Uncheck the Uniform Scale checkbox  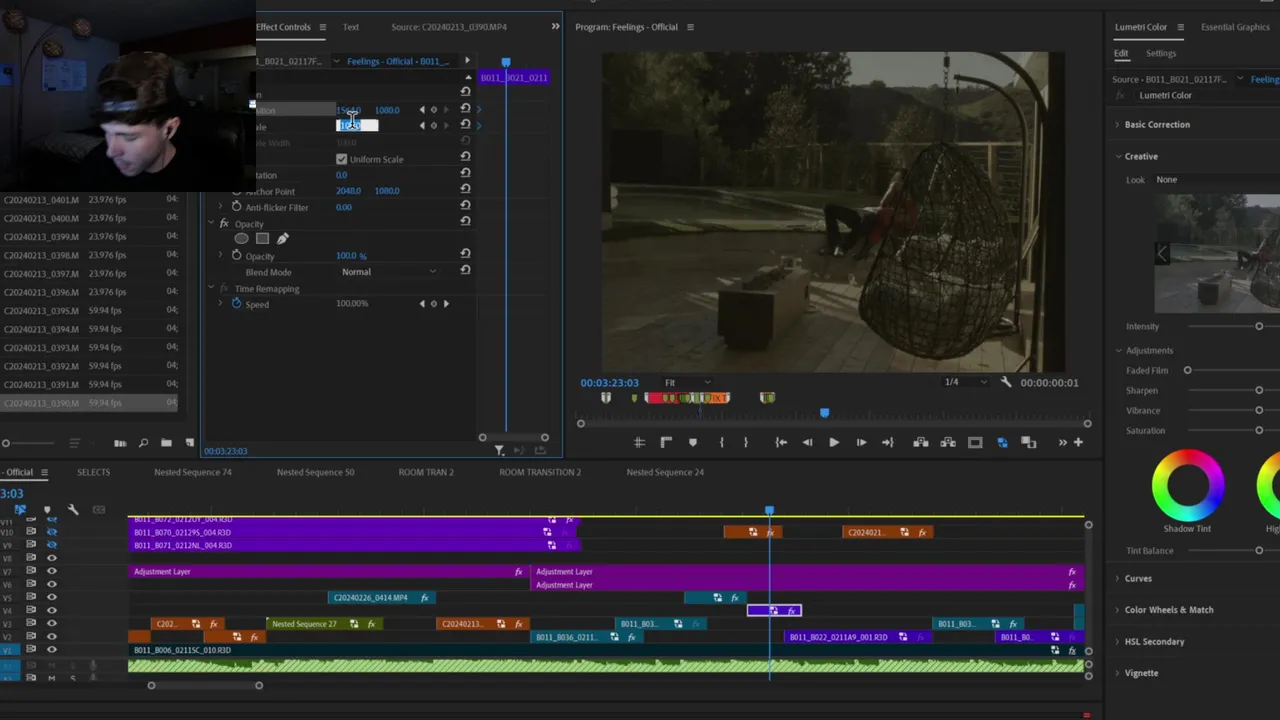[x=342, y=160]
